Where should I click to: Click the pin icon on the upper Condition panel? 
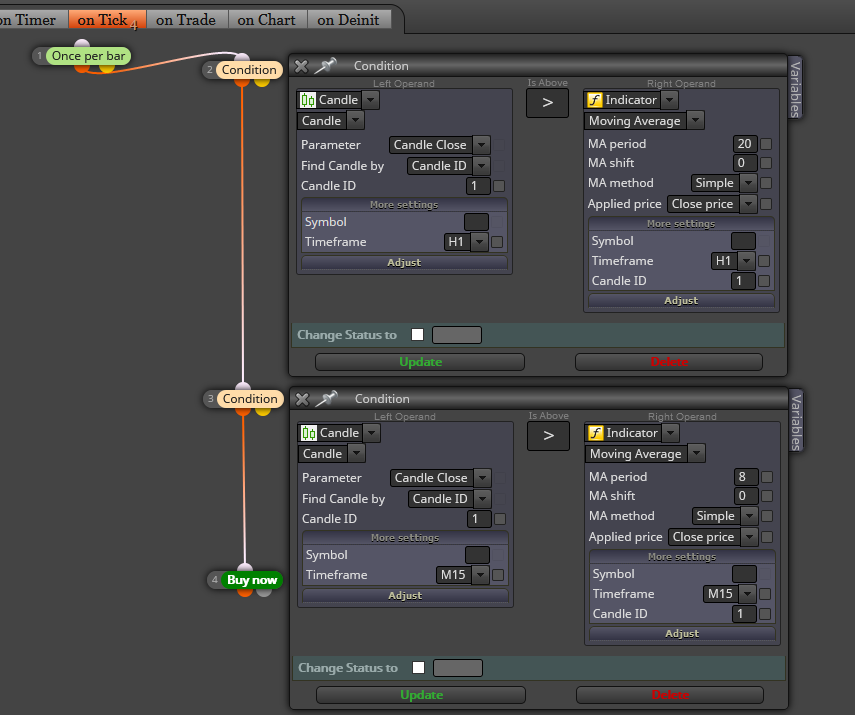(x=326, y=66)
